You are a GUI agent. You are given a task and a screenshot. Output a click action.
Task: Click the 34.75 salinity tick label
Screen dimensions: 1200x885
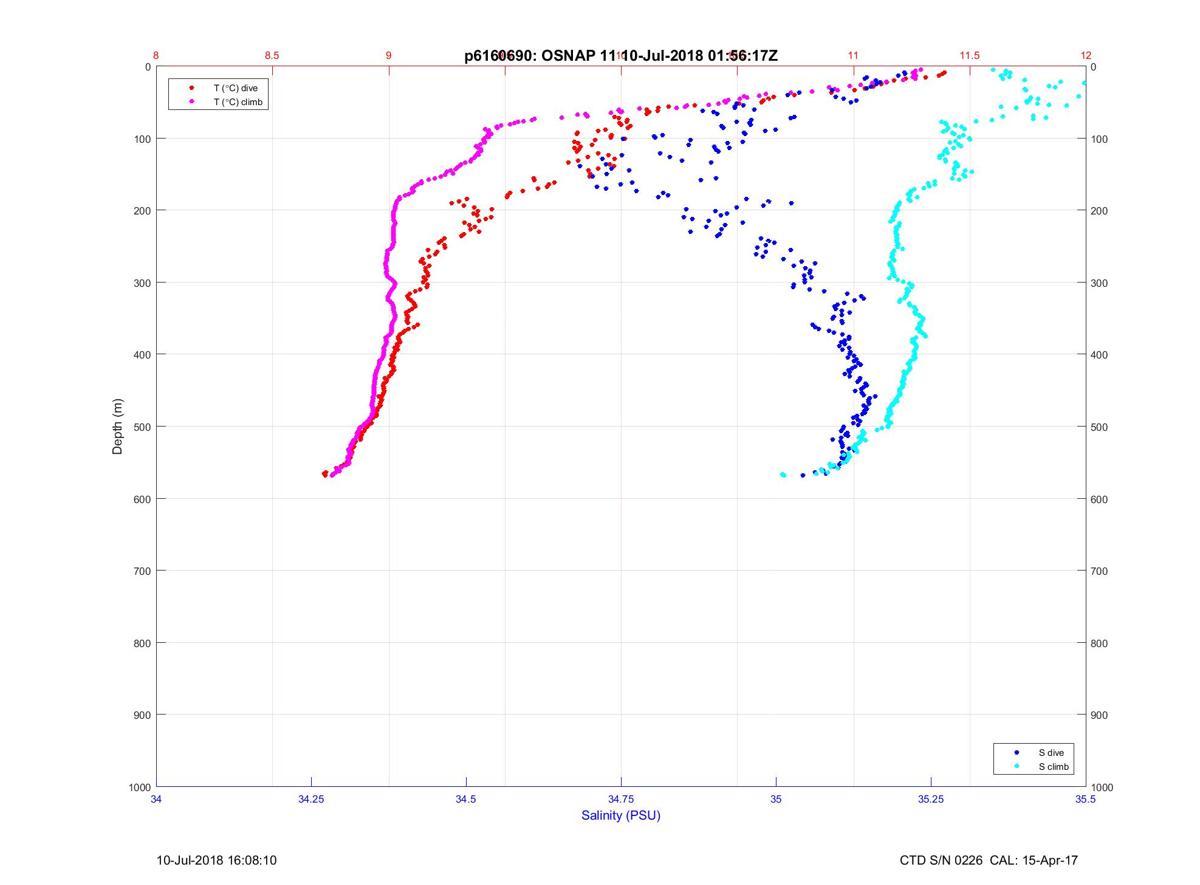pyautogui.click(x=621, y=799)
